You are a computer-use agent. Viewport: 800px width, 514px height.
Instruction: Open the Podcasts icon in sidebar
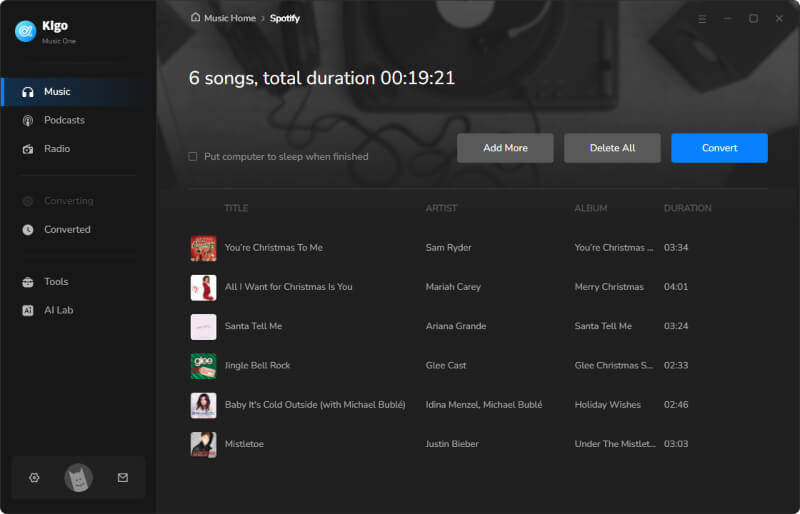pyautogui.click(x=28, y=120)
